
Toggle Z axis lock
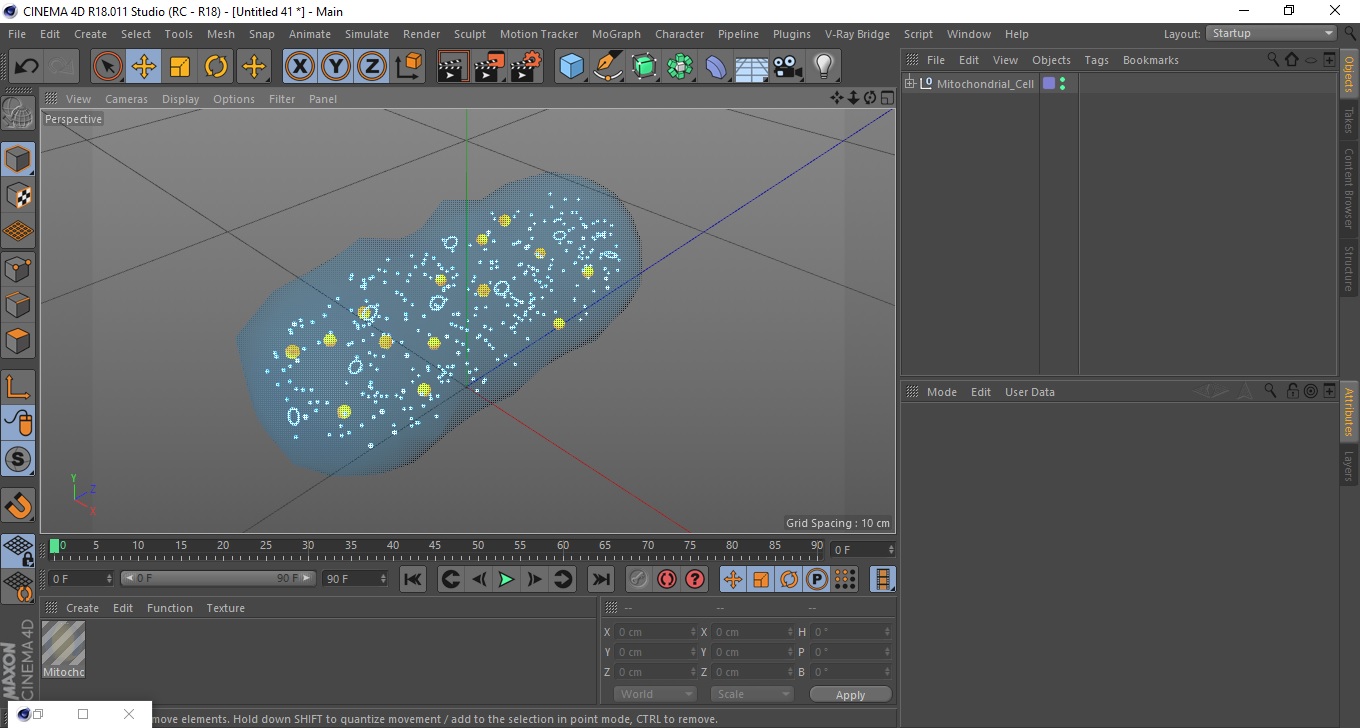[372, 67]
